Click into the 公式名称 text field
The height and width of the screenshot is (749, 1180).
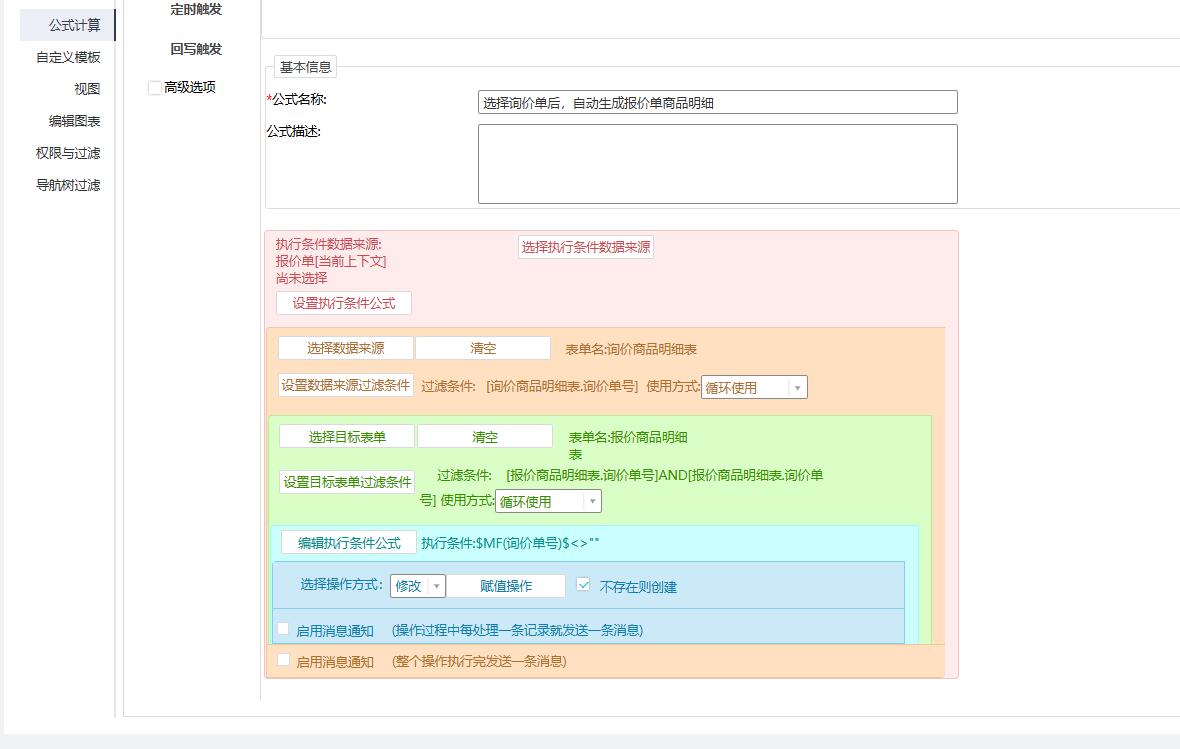[x=717, y=102]
